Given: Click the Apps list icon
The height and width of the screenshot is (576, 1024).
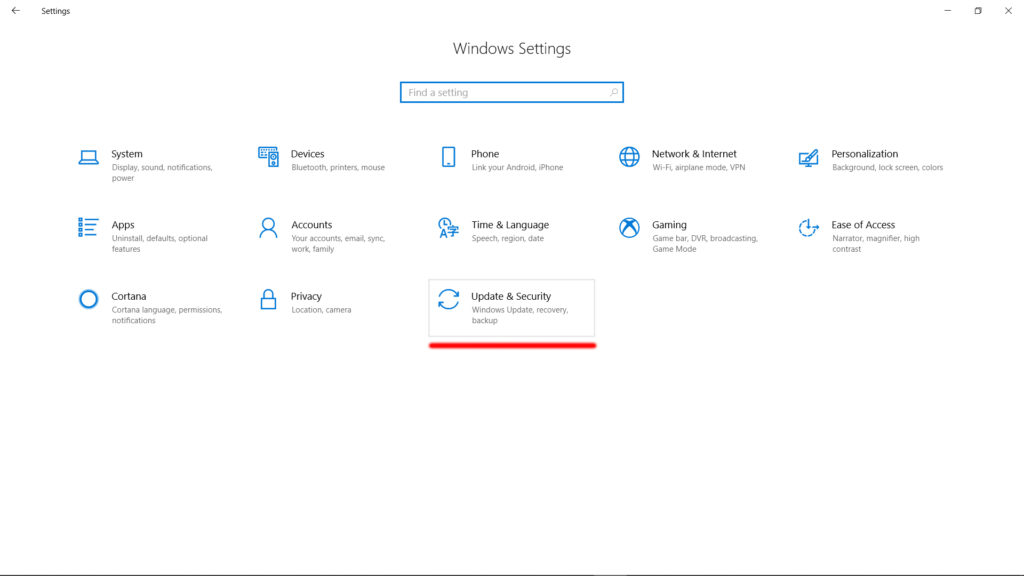Looking at the screenshot, I should (88, 227).
